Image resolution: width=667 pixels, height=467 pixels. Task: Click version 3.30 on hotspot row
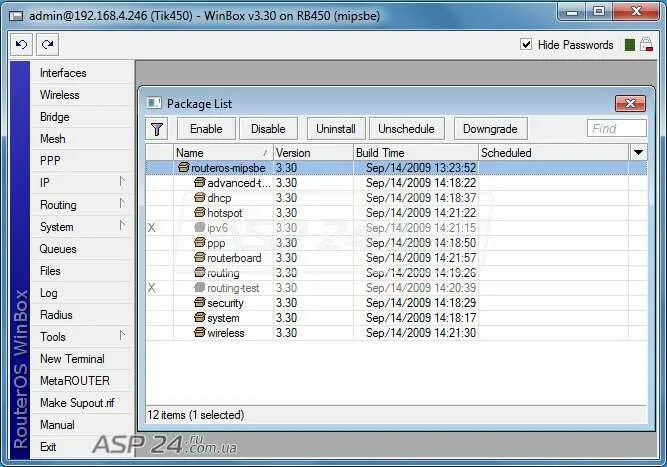click(286, 213)
